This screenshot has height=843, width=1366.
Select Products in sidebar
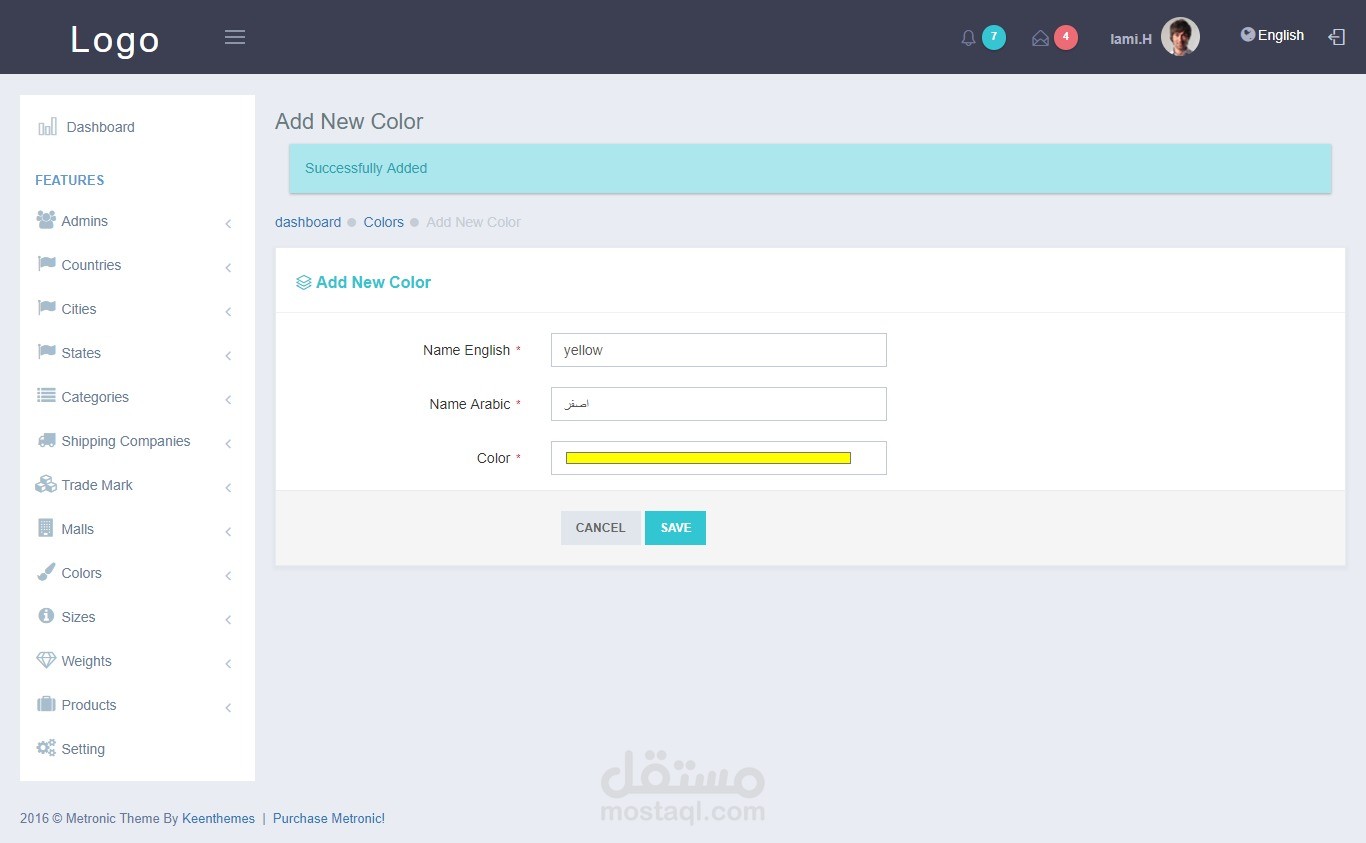tap(137, 705)
